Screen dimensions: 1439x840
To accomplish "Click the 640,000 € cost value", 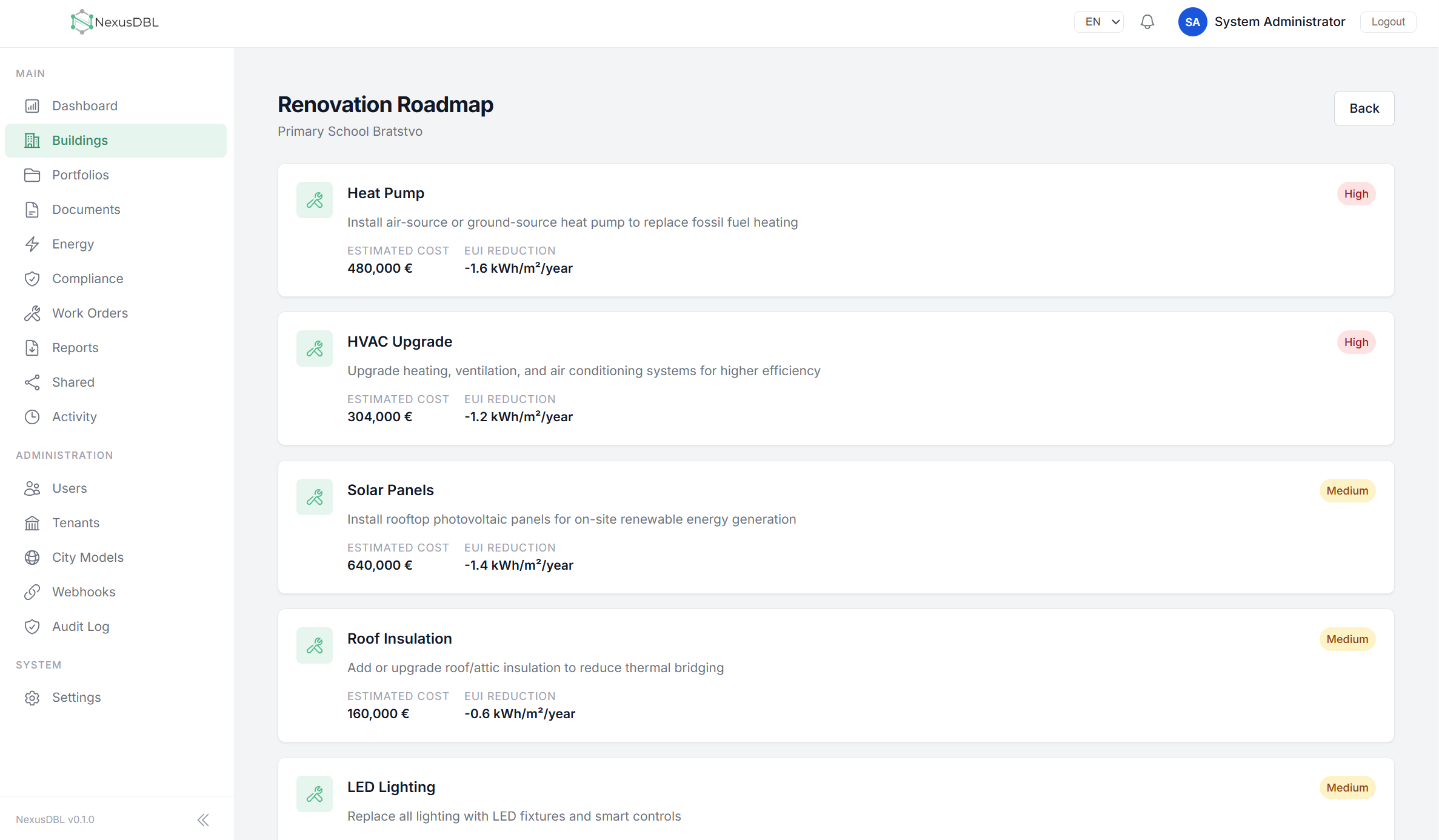I will pyautogui.click(x=379, y=565).
